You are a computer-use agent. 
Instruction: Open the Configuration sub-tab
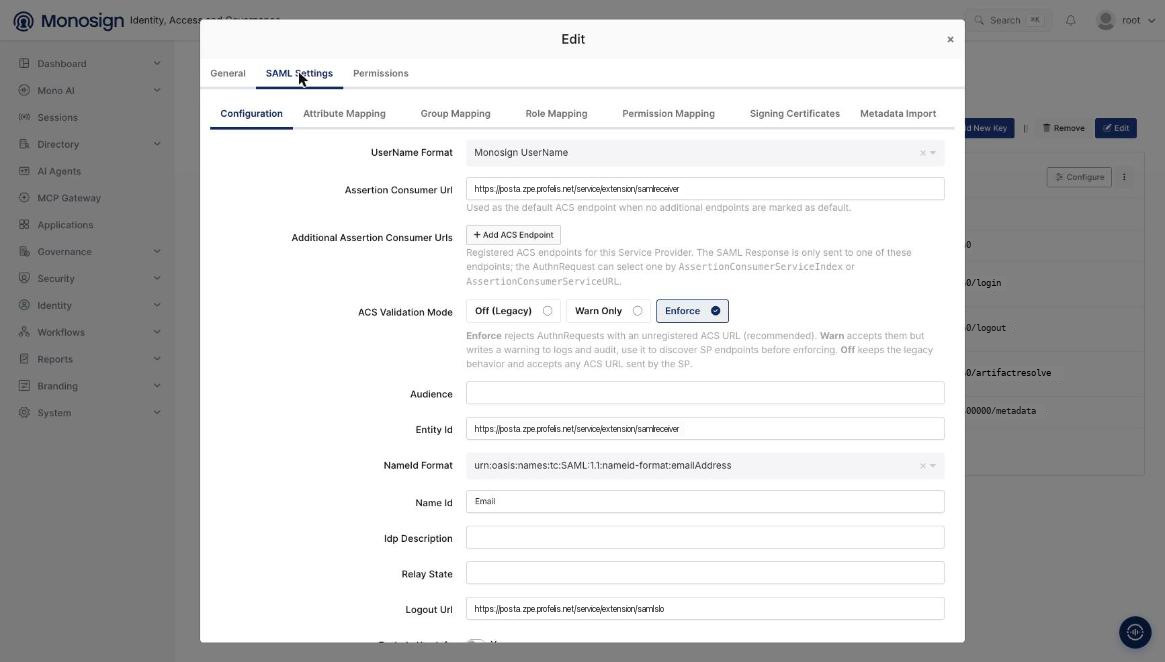click(x=251, y=114)
